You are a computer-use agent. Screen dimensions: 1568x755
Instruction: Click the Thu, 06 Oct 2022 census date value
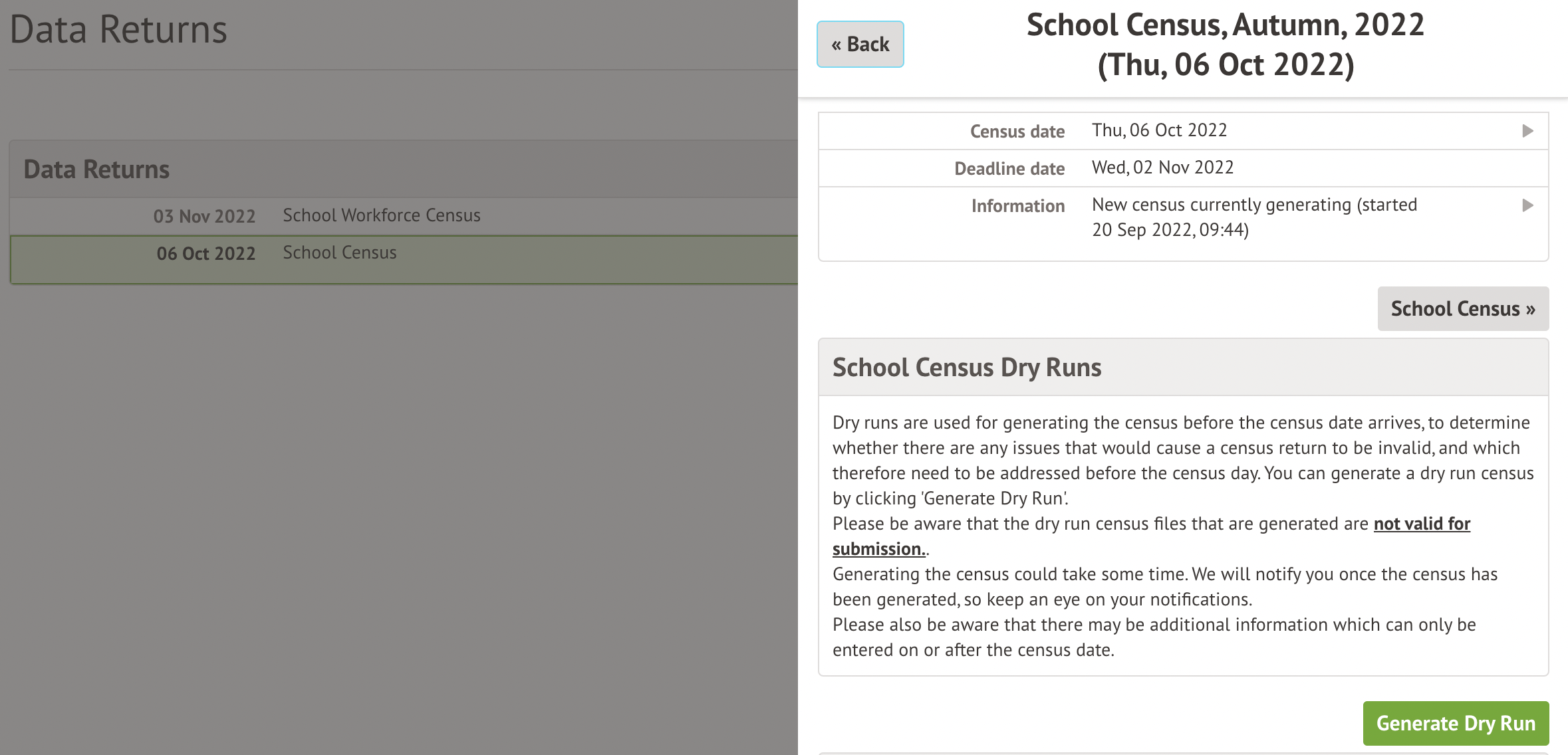(x=1159, y=130)
